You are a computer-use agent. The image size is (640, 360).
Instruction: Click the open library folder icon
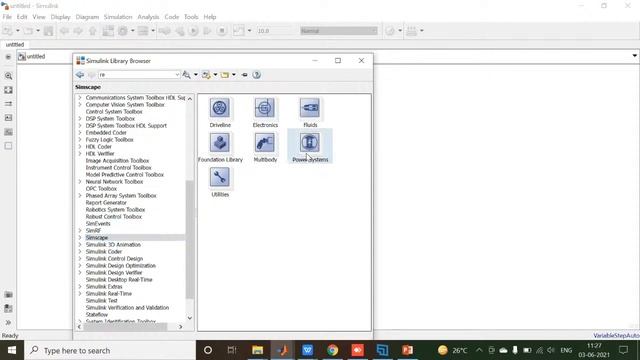point(225,75)
